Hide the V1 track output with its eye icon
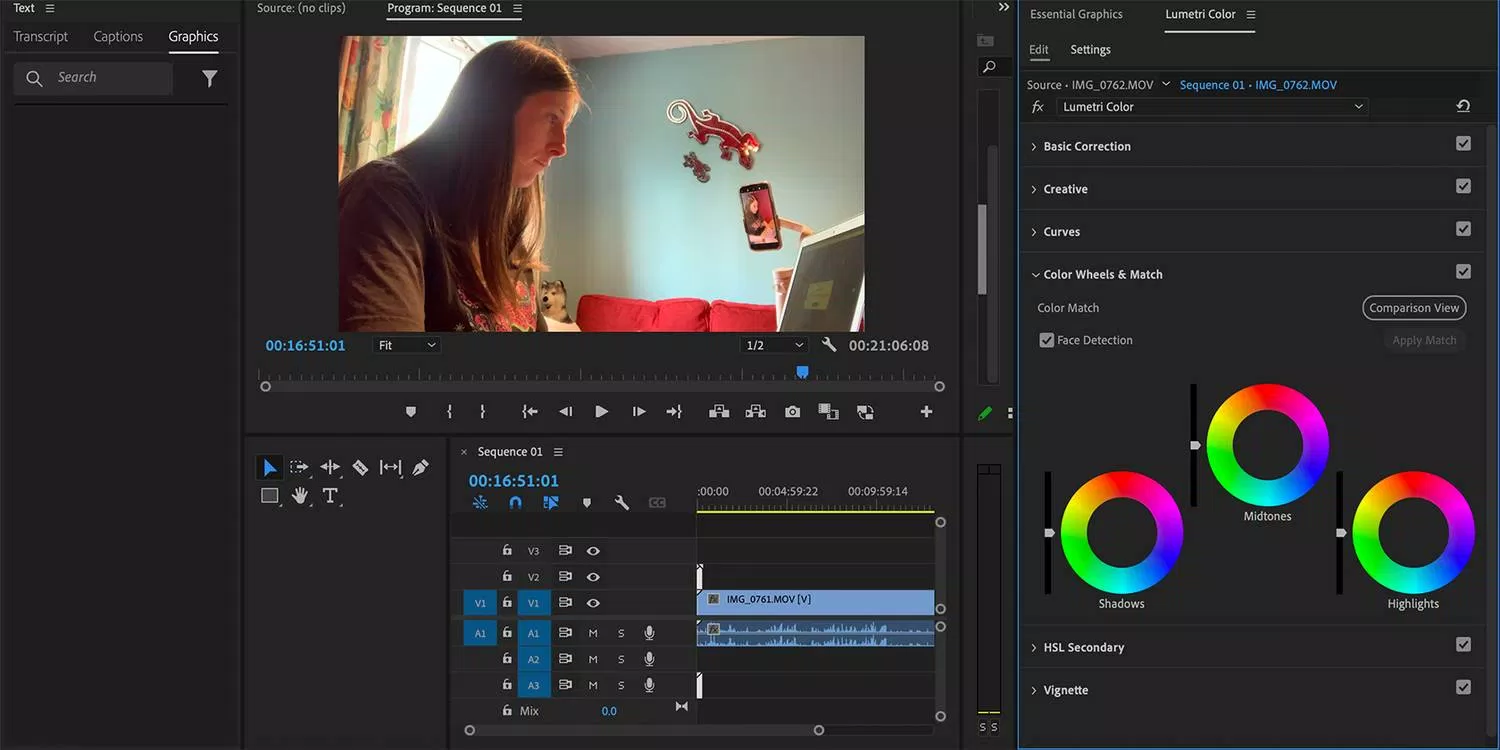This screenshot has width=1500, height=750. click(593, 603)
